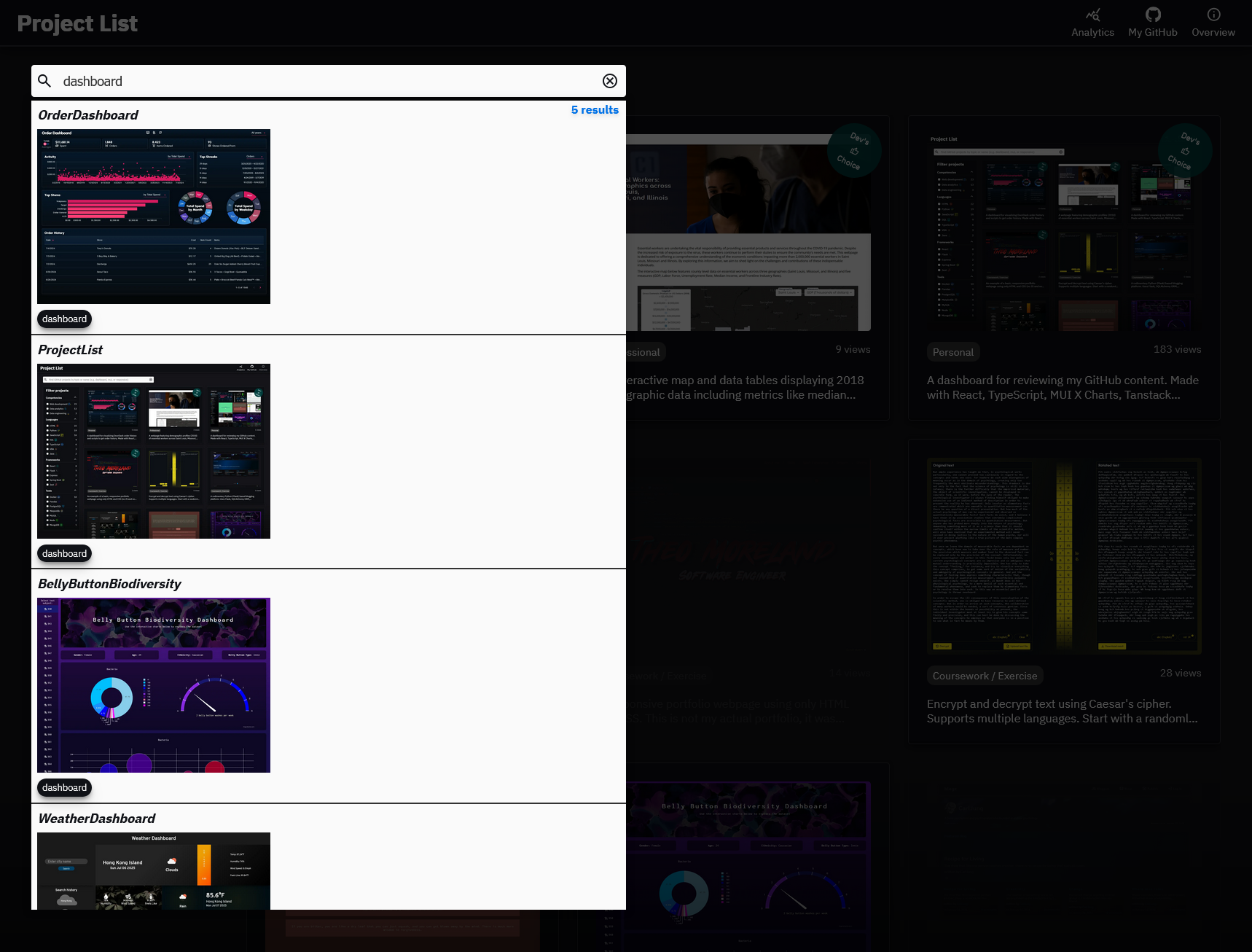Open the Analytics page icon
The height and width of the screenshot is (952, 1252).
click(1092, 15)
